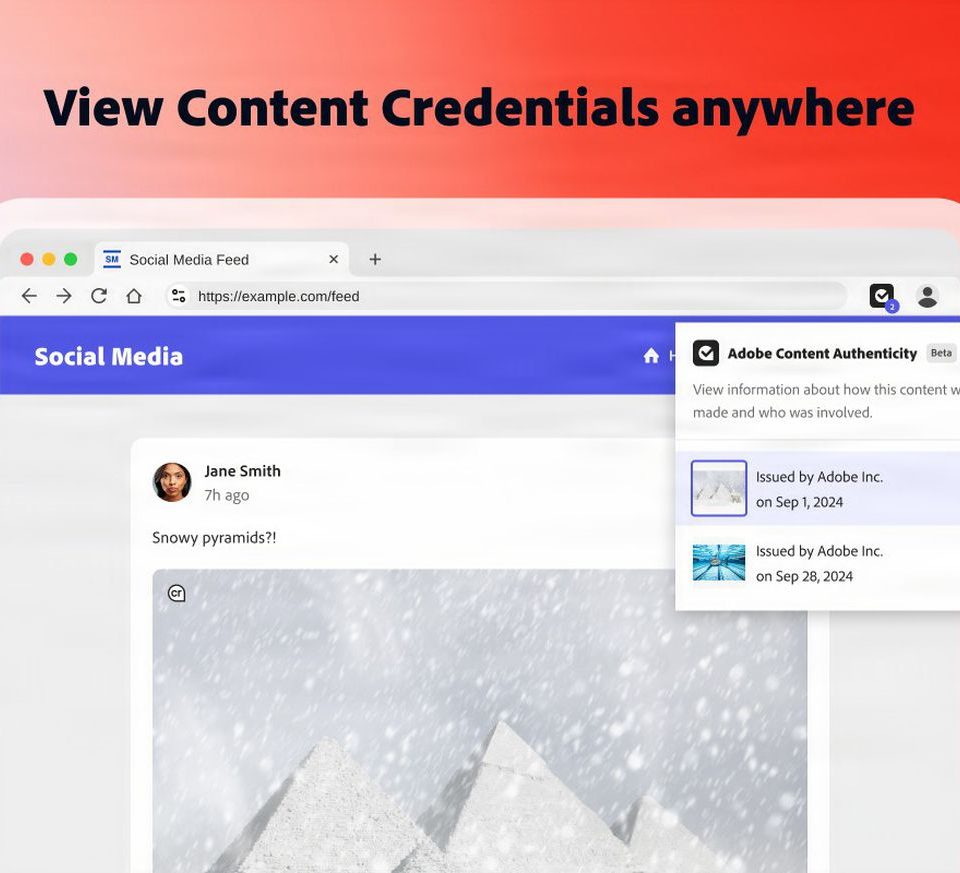
Task: Click the browser back arrow
Action: [29, 296]
